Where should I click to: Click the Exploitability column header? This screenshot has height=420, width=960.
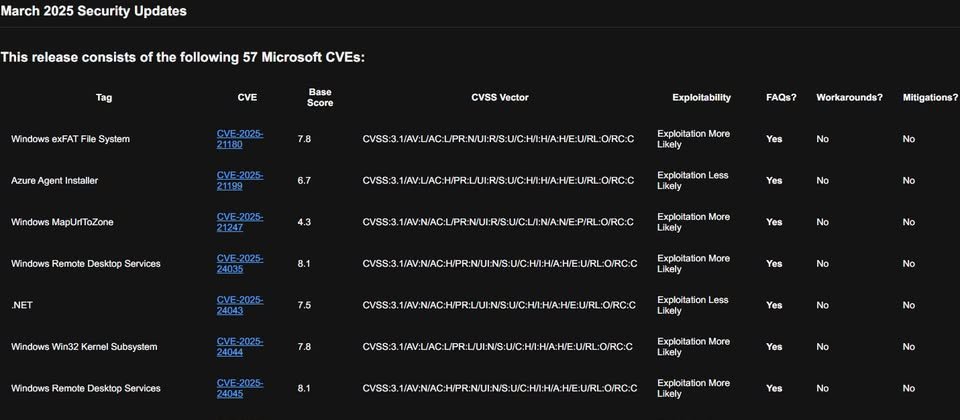[x=702, y=97]
